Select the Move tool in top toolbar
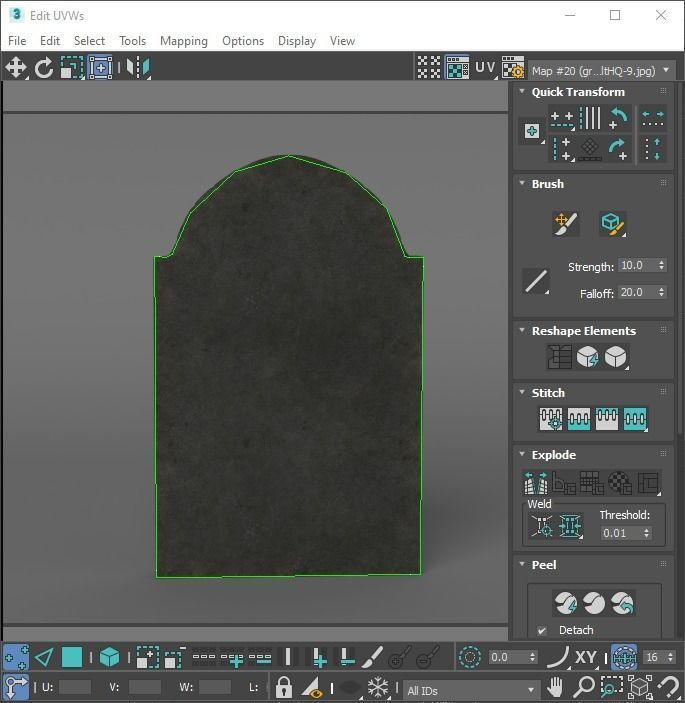Image resolution: width=685 pixels, height=703 pixels. [x=16, y=68]
